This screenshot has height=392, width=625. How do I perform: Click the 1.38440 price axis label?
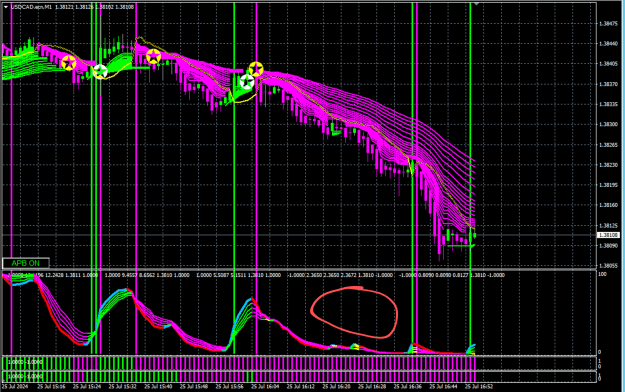pos(608,44)
